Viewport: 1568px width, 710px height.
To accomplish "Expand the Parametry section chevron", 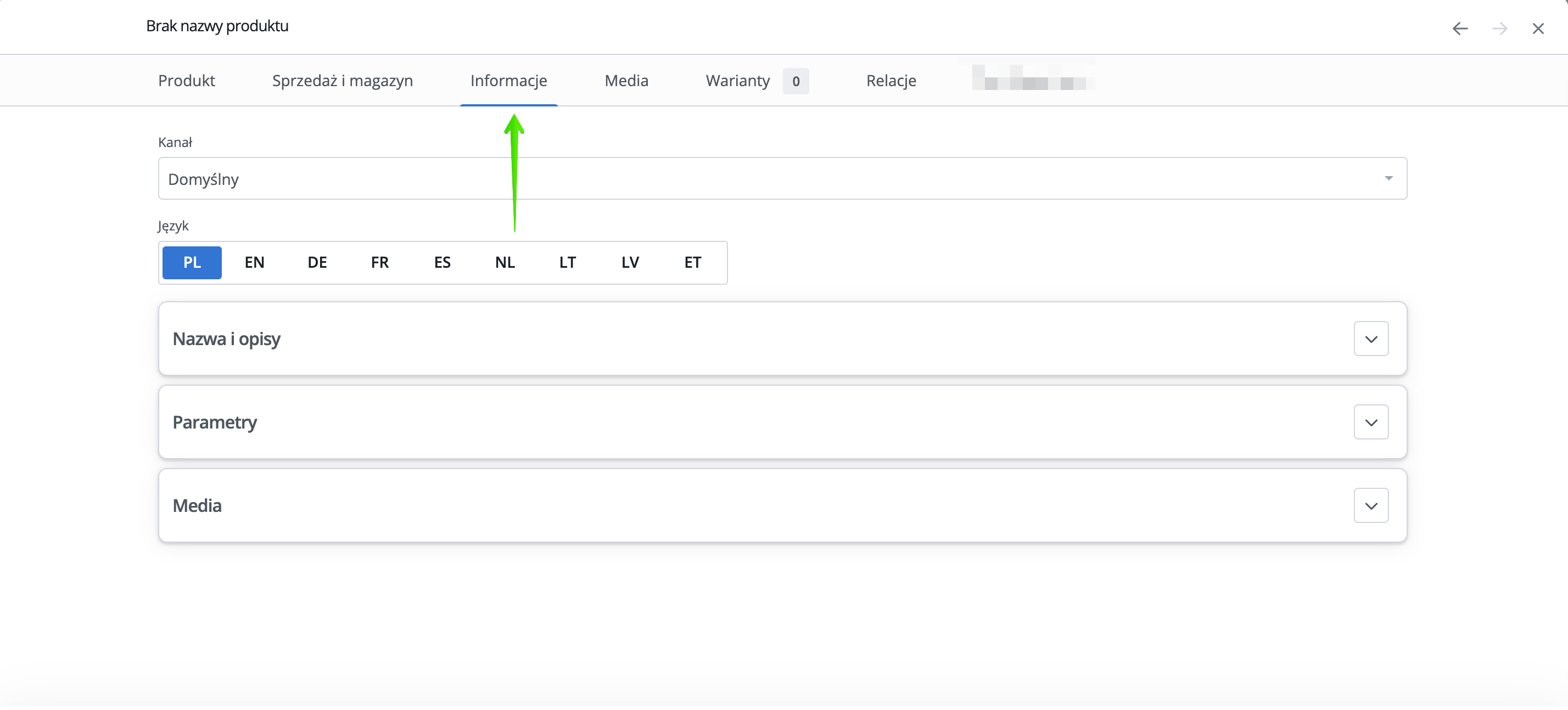I will pyautogui.click(x=1370, y=423).
